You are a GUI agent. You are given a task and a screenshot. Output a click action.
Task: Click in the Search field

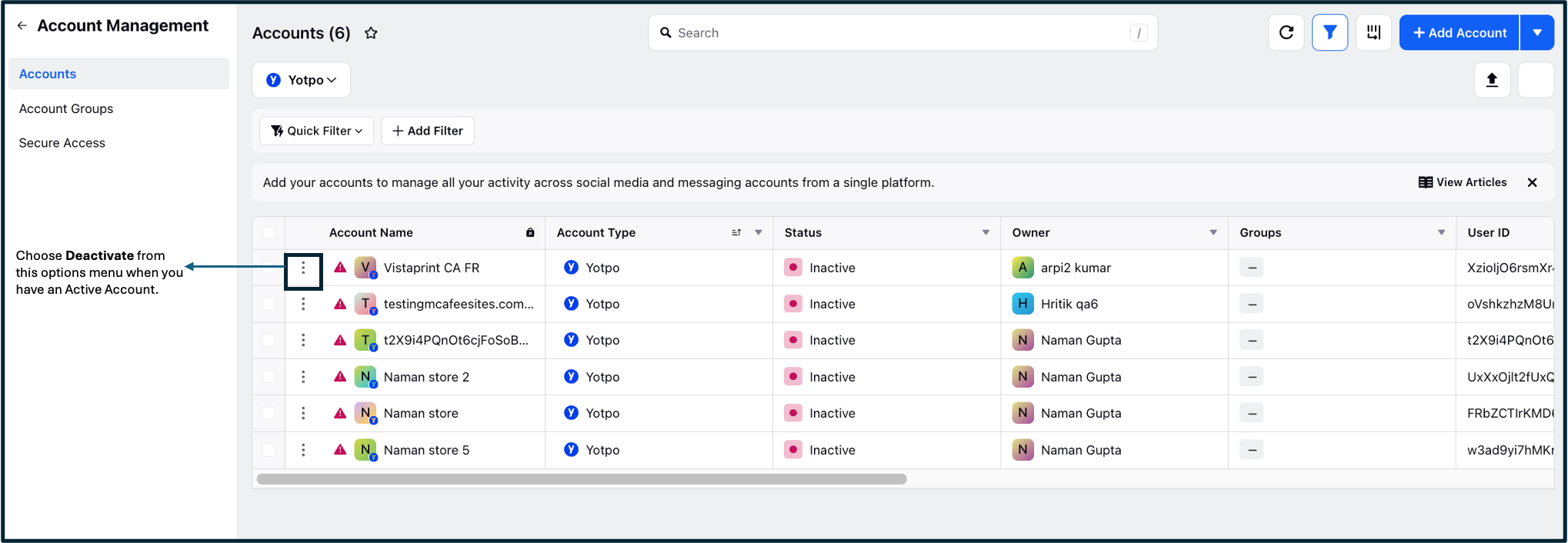902,32
